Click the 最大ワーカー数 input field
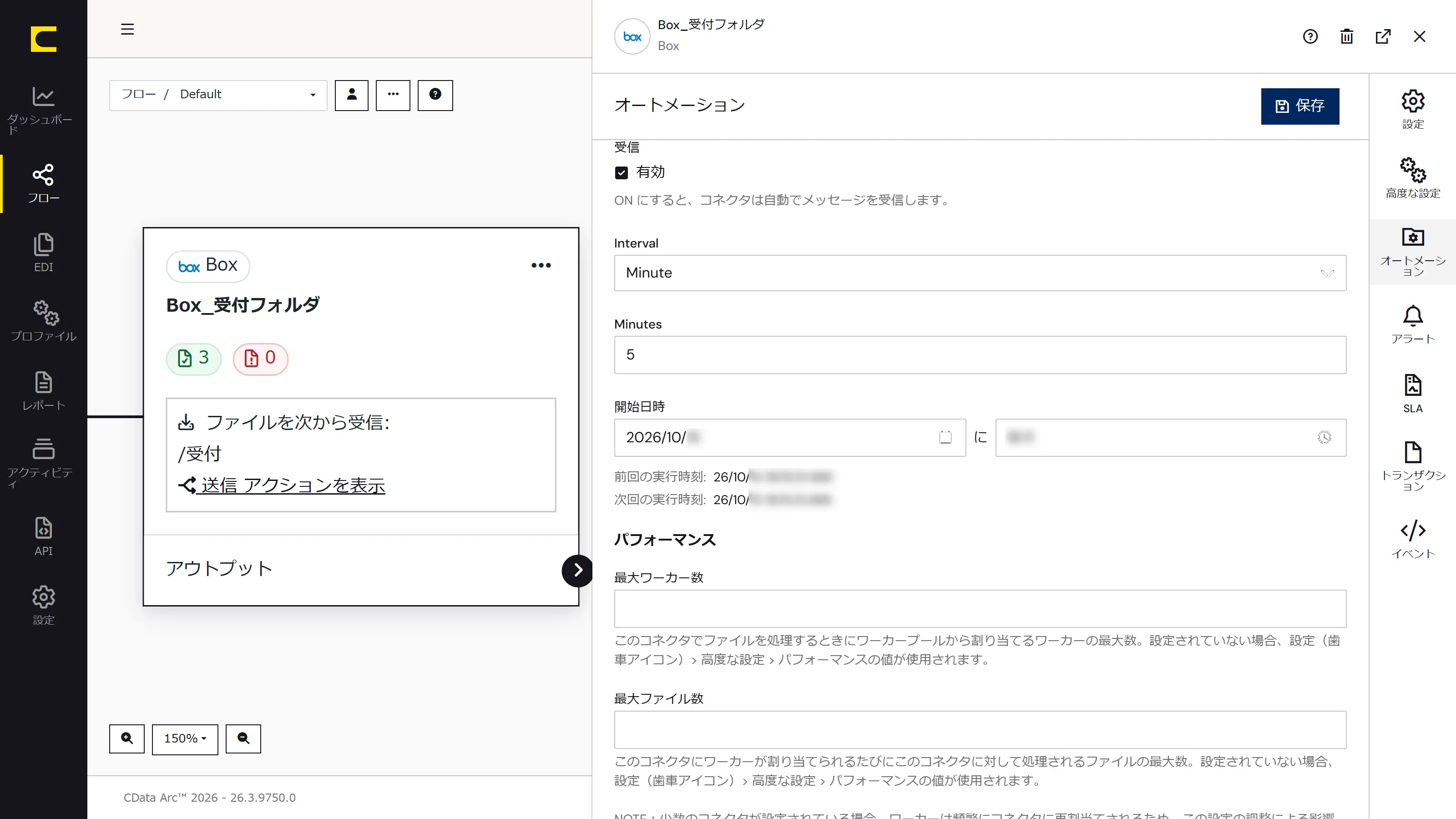The width and height of the screenshot is (1456, 819). coord(980,609)
